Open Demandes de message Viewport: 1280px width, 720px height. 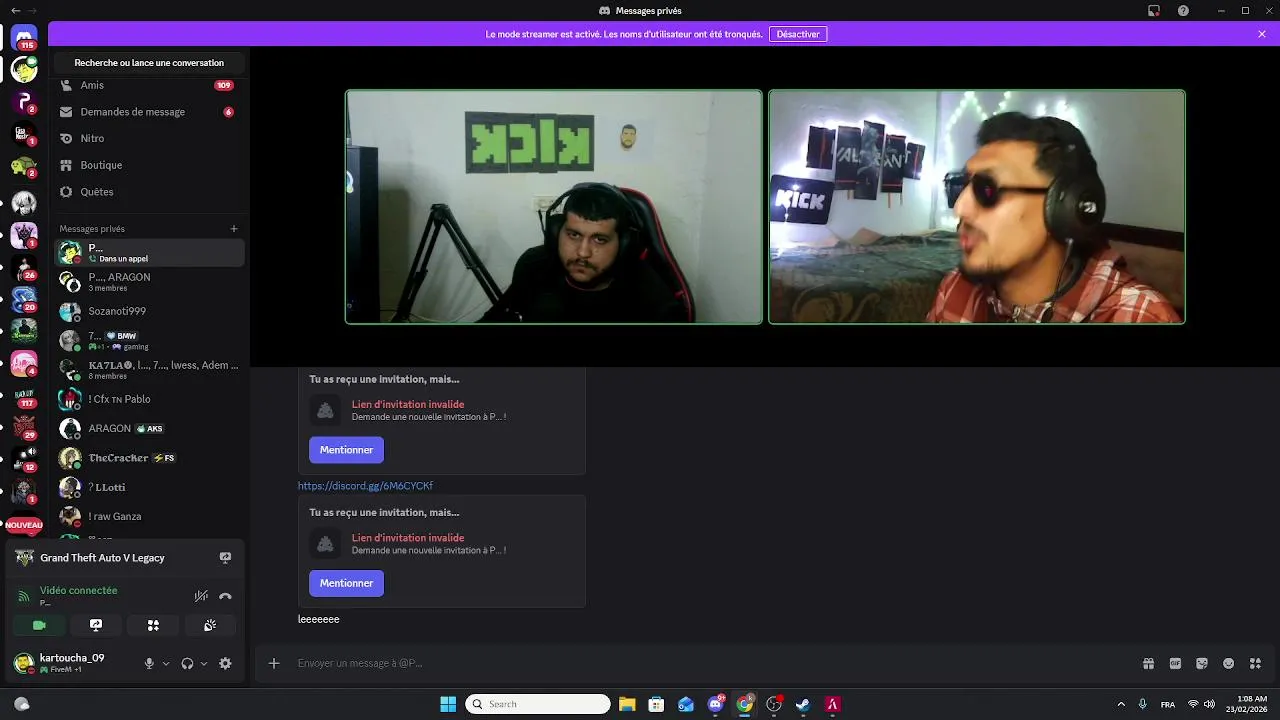tap(148, 112)
